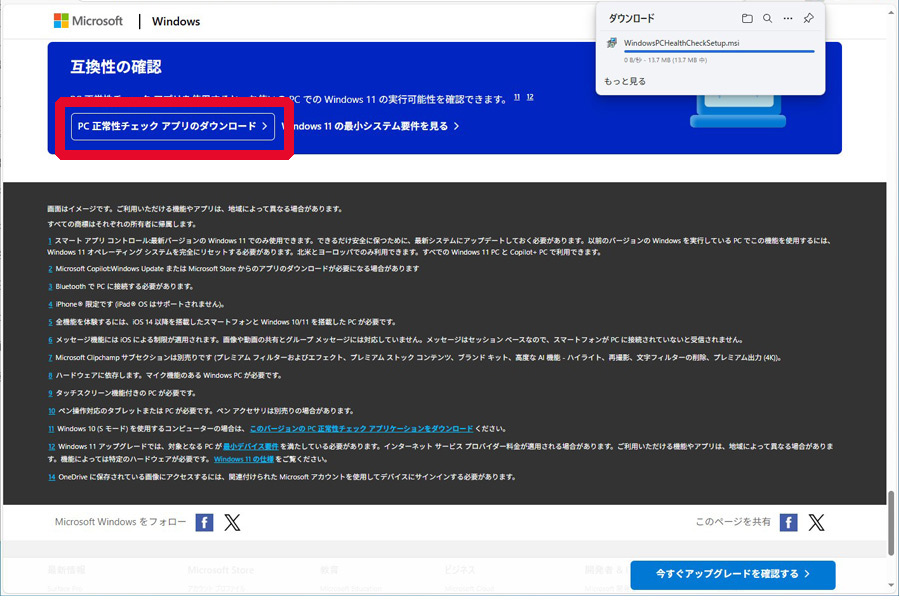Image resolution: width=900 pixels, height=600 pixels.
Task: Click もっと見る in the downloads panel
Action: pos(625,82)
